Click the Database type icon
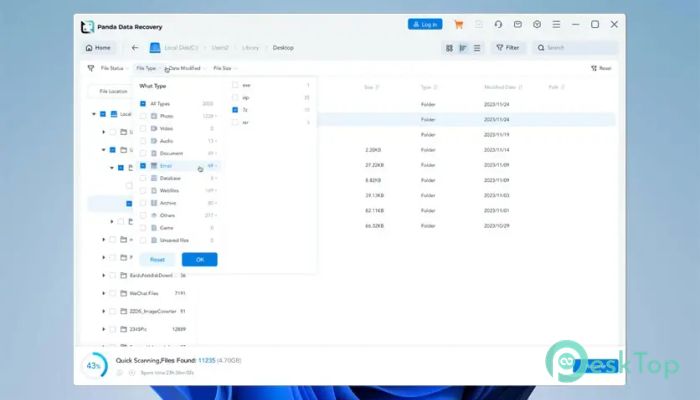This screenshot has width=700, height=400. pyautogui.click(x=154, y=178)
